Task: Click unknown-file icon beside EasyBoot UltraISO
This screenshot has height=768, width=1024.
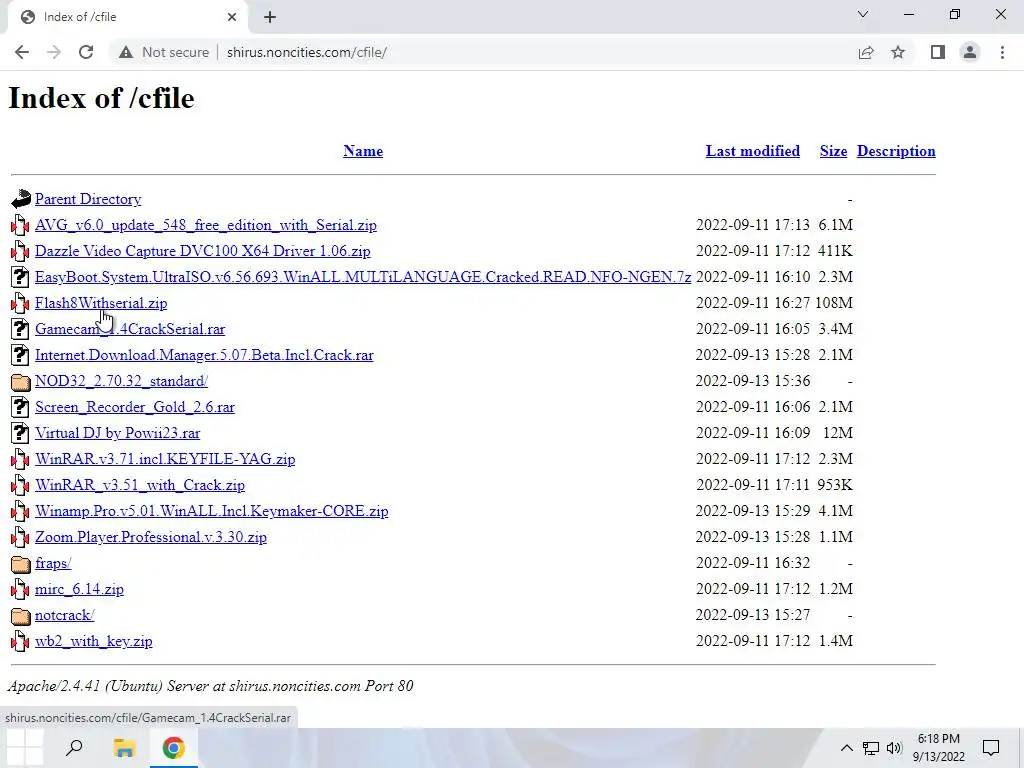Action: (x=21, y=277)
